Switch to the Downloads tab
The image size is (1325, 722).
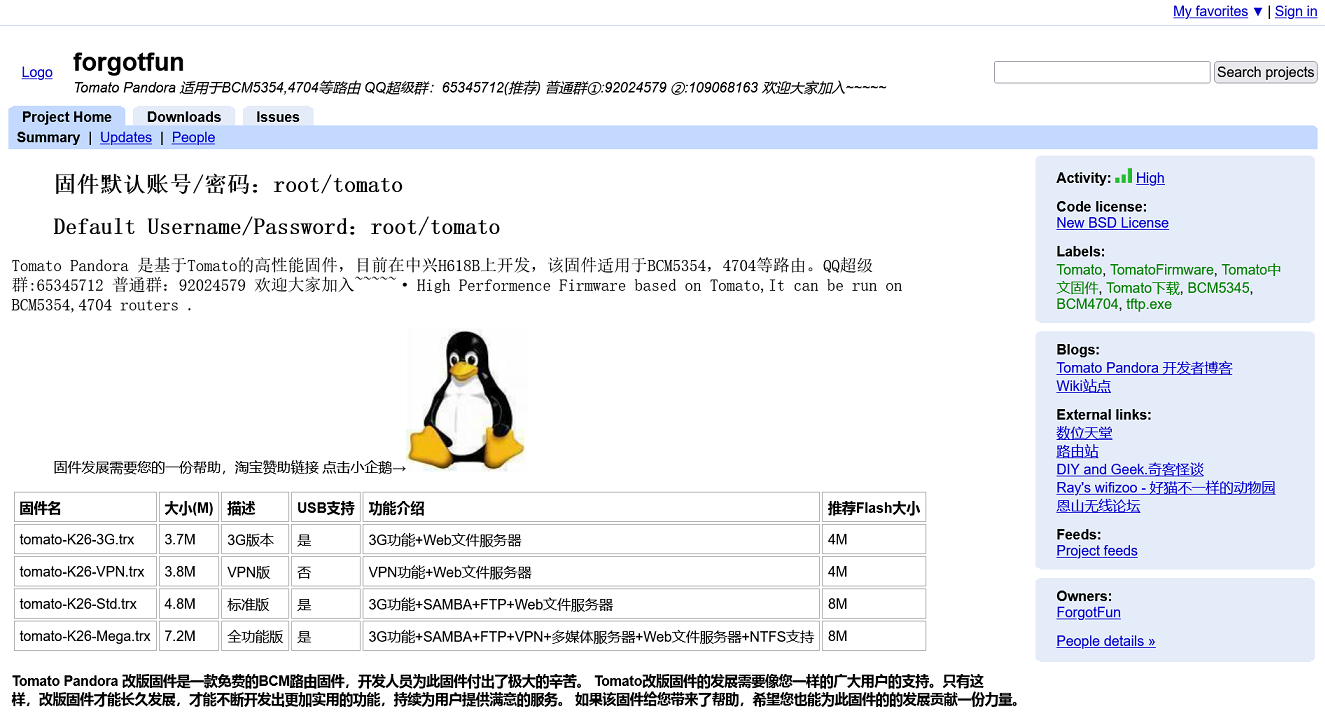point(184,117)
